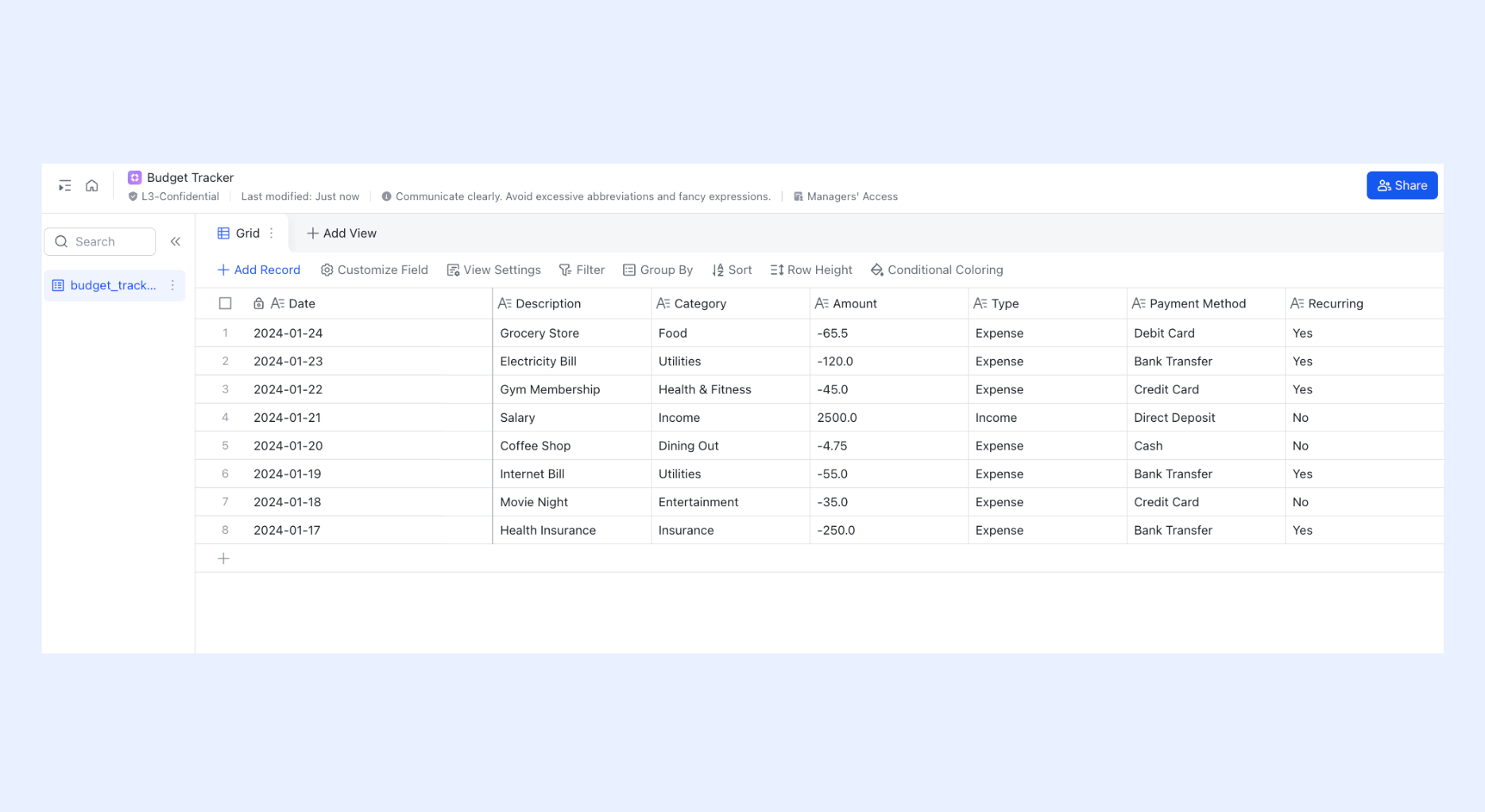
Task: Add a new row with plus icon
Action: click(x=224, y=559)
